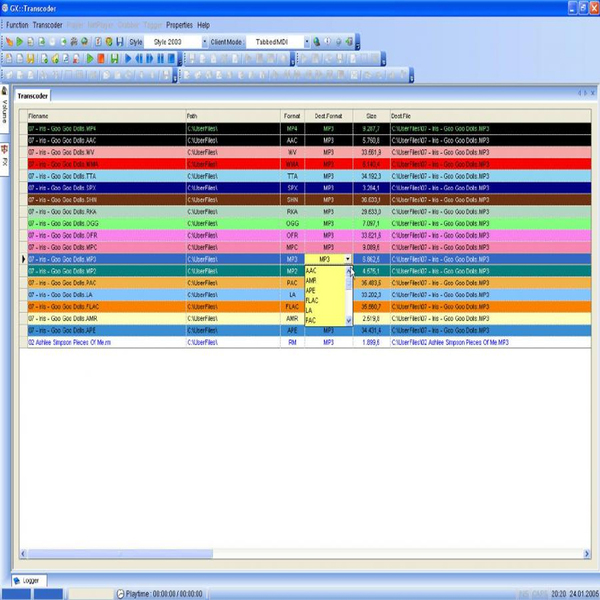Click the horizontal scrollbar right arrow
Image resolution: width=600 pixels, height=600 pixels.
(x=587, y=553)
